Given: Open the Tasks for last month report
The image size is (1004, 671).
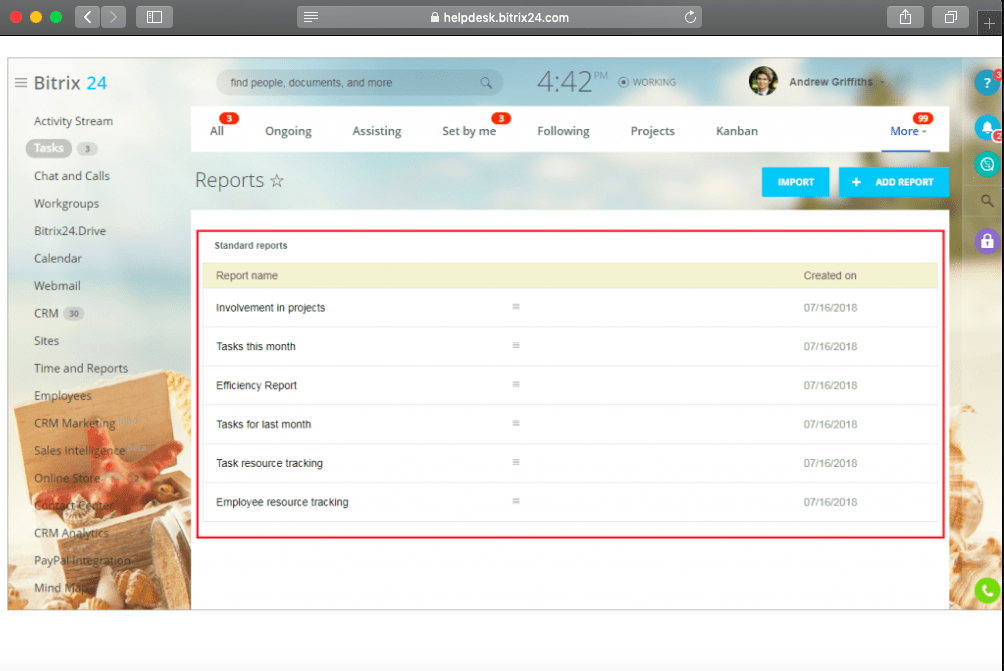Looking at the screenshot, I should [263, 424].
